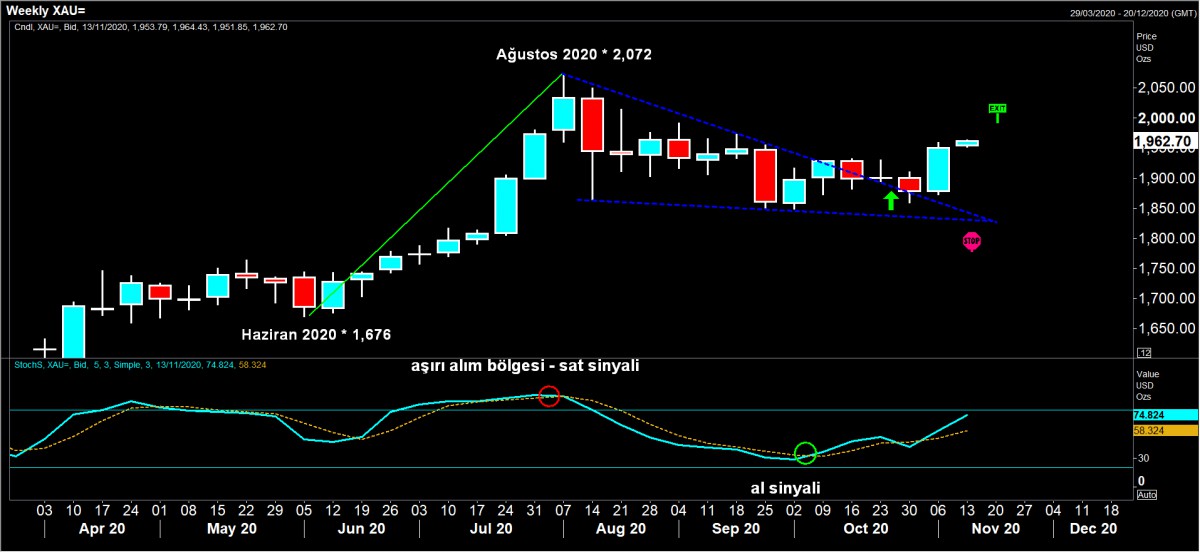The image size is (1200, 553).
Task: Click the Nov 20 month on time axis
Action: 996,528
